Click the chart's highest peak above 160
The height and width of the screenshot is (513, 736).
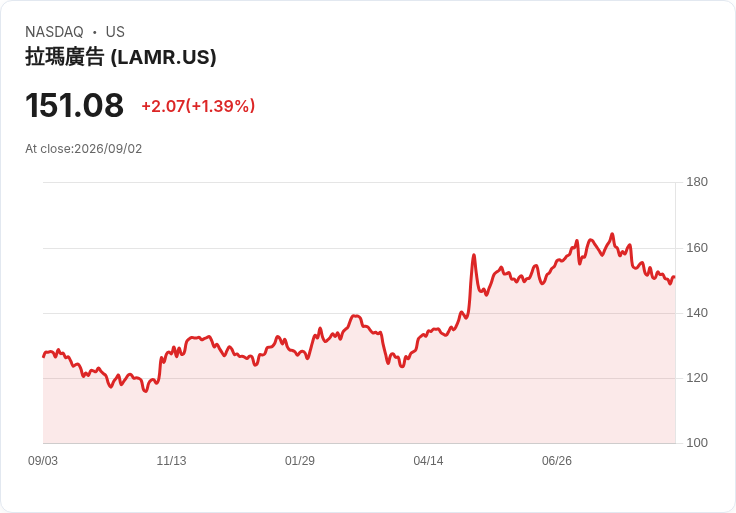612,234
